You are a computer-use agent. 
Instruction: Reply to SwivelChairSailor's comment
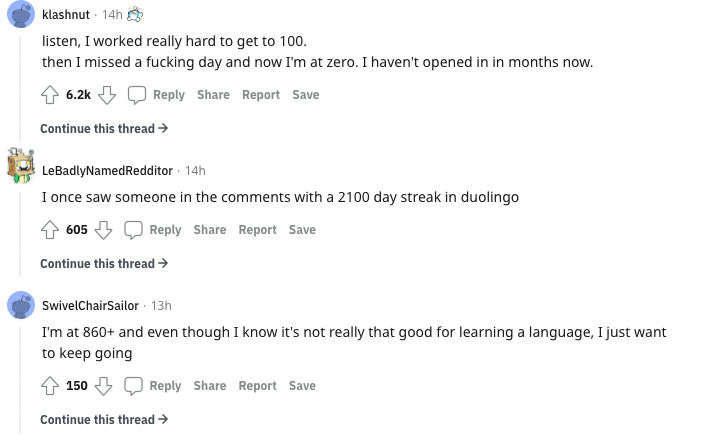point(153,386)
